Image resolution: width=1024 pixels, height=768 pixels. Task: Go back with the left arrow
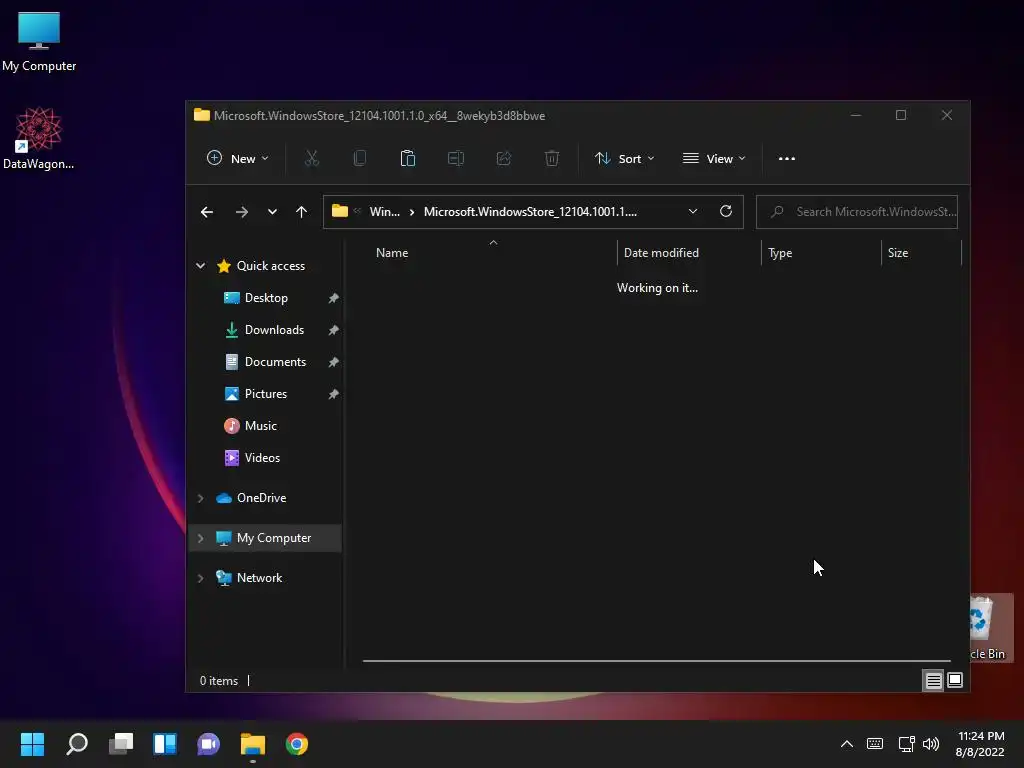pyautogui.click(x=207, y=212)
